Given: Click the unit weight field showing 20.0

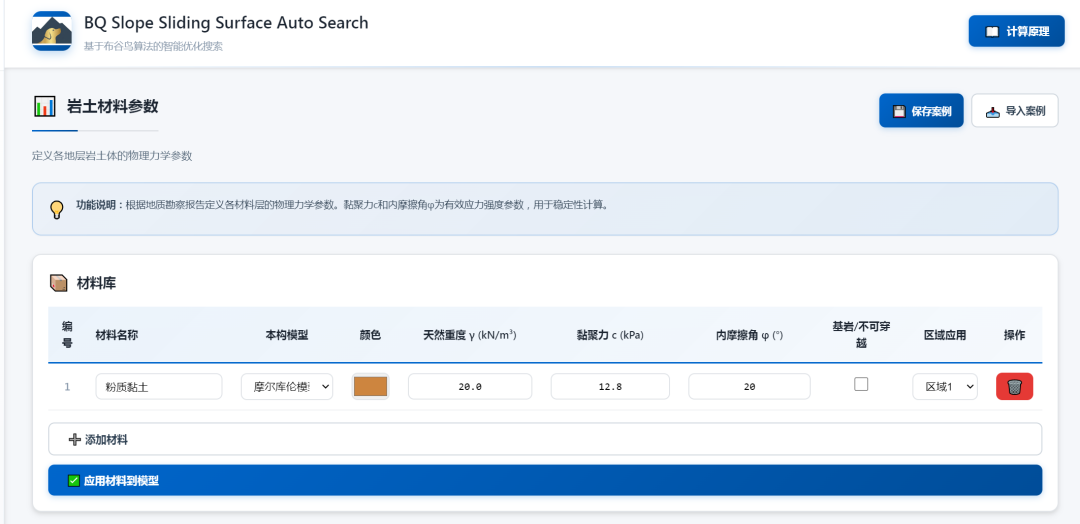Looking at the screenshot, I should 470,386.
